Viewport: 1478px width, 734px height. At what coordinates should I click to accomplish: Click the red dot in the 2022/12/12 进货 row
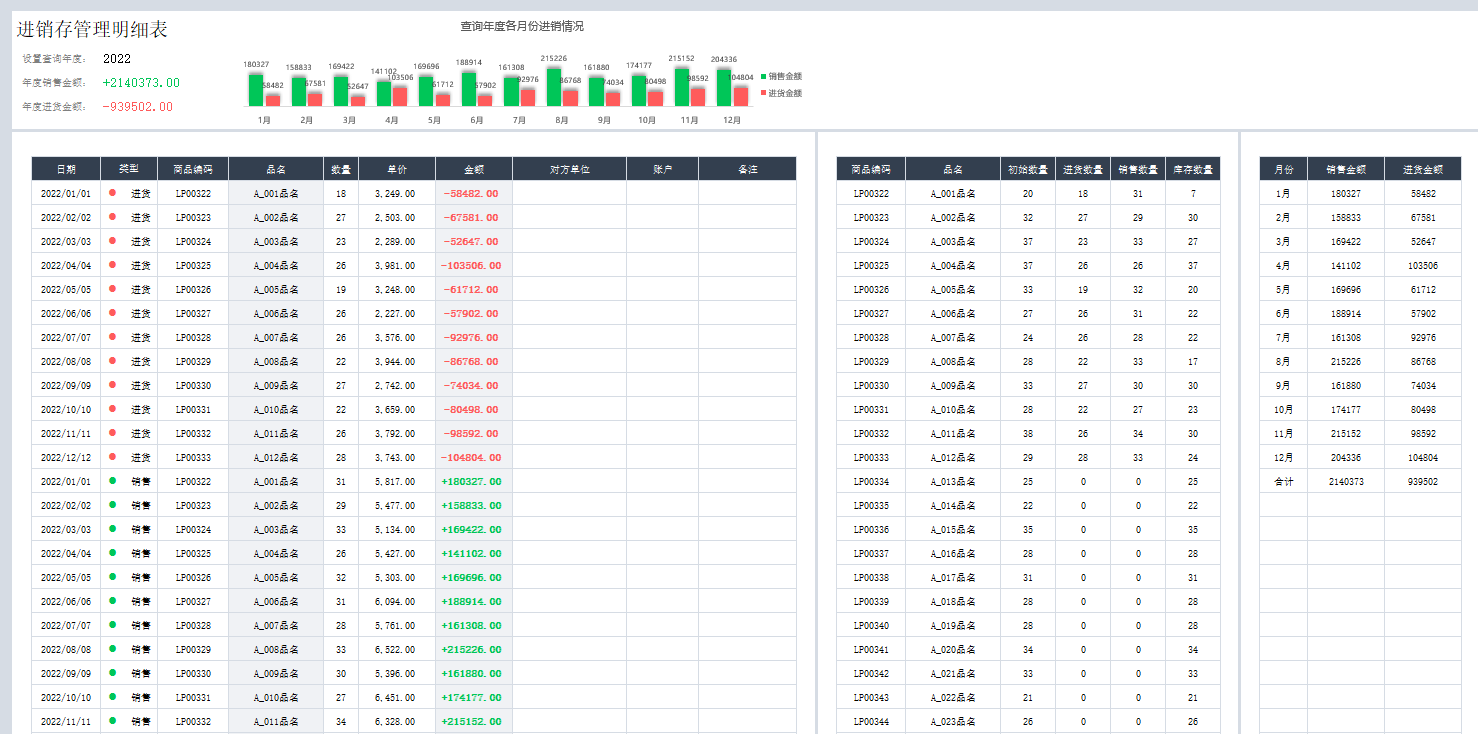(113, 456)
